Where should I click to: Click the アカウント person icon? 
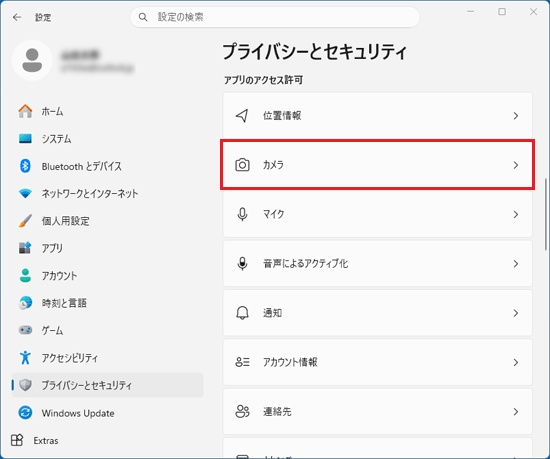click(x=25, y=275)
